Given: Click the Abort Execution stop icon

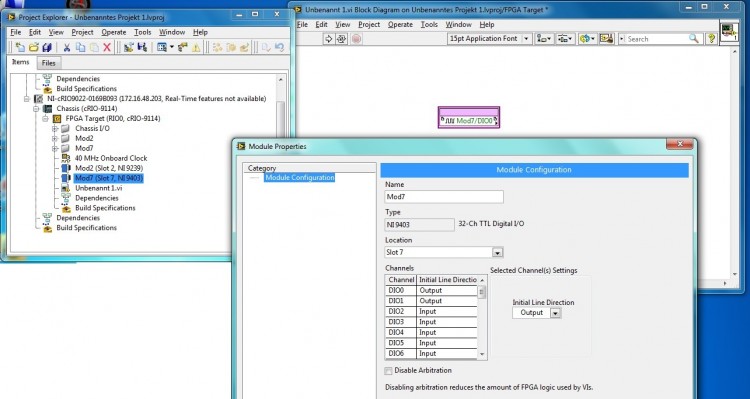Looking at the screenshot, I should tap(356, 39).
